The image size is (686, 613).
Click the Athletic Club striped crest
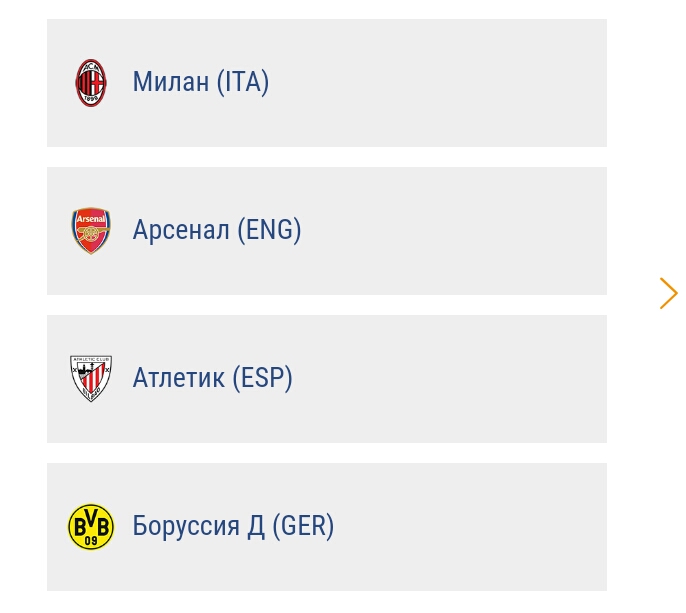91,379
